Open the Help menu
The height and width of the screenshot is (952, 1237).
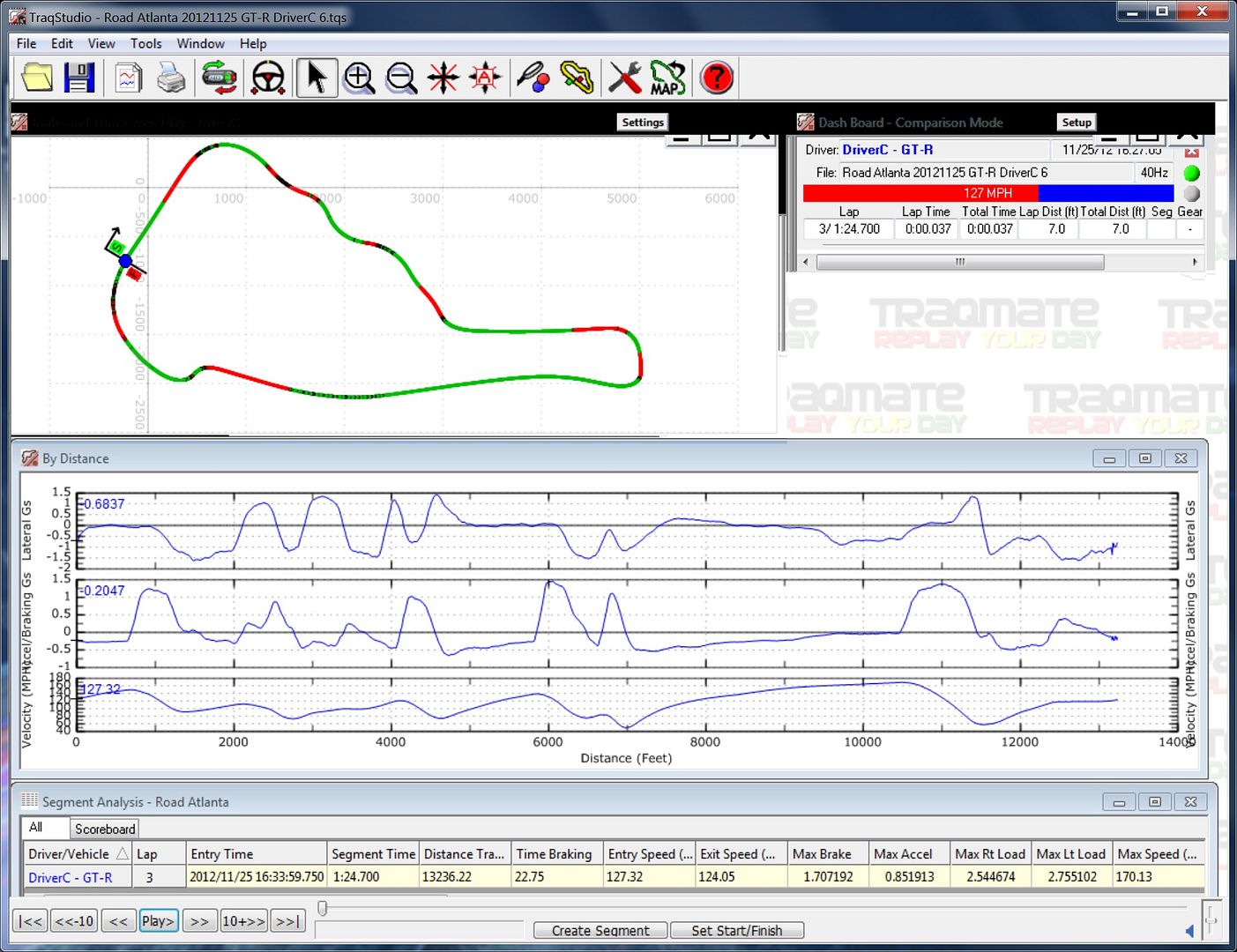(253, 43)
